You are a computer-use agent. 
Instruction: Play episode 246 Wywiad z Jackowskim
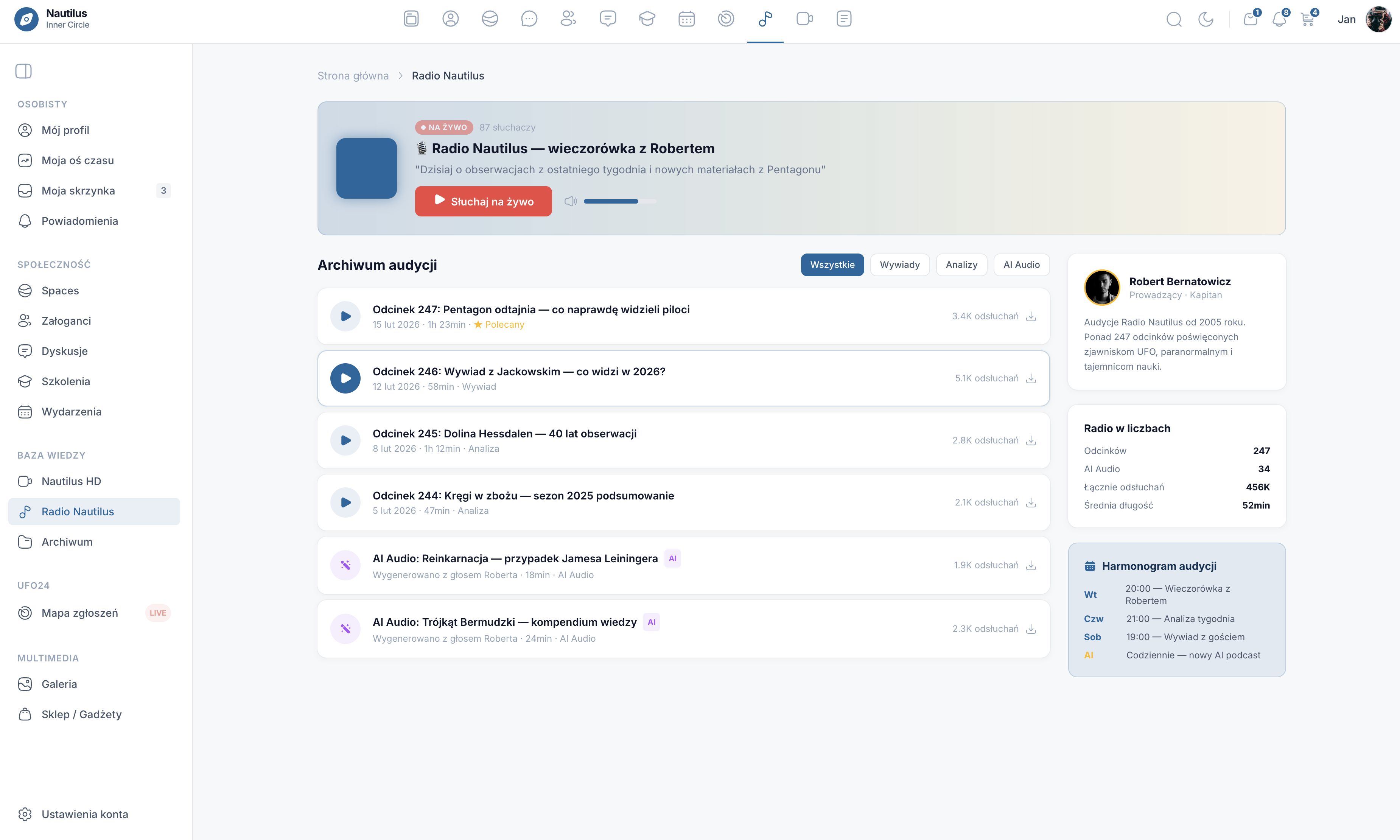coord(345,378)
